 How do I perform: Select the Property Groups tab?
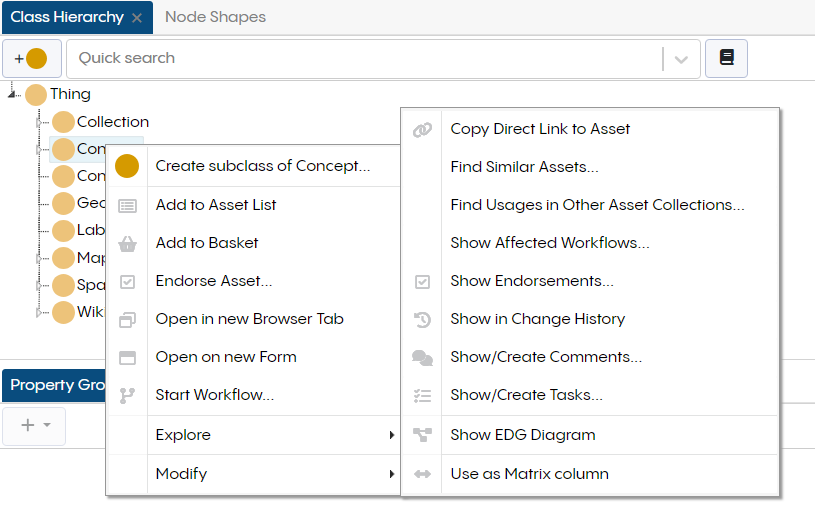(55, 385)
